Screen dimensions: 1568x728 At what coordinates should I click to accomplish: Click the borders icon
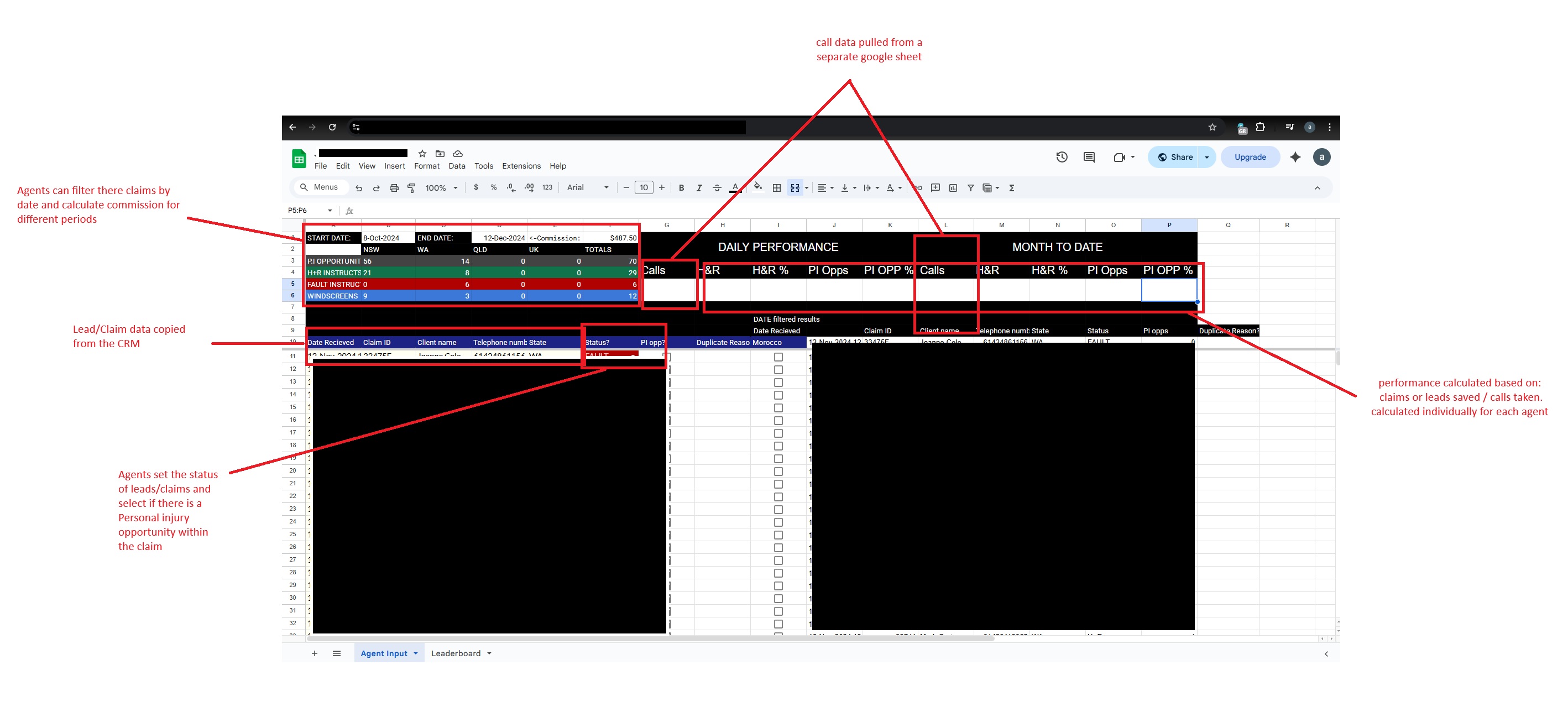pyautogui.click(x=776, y=188)
